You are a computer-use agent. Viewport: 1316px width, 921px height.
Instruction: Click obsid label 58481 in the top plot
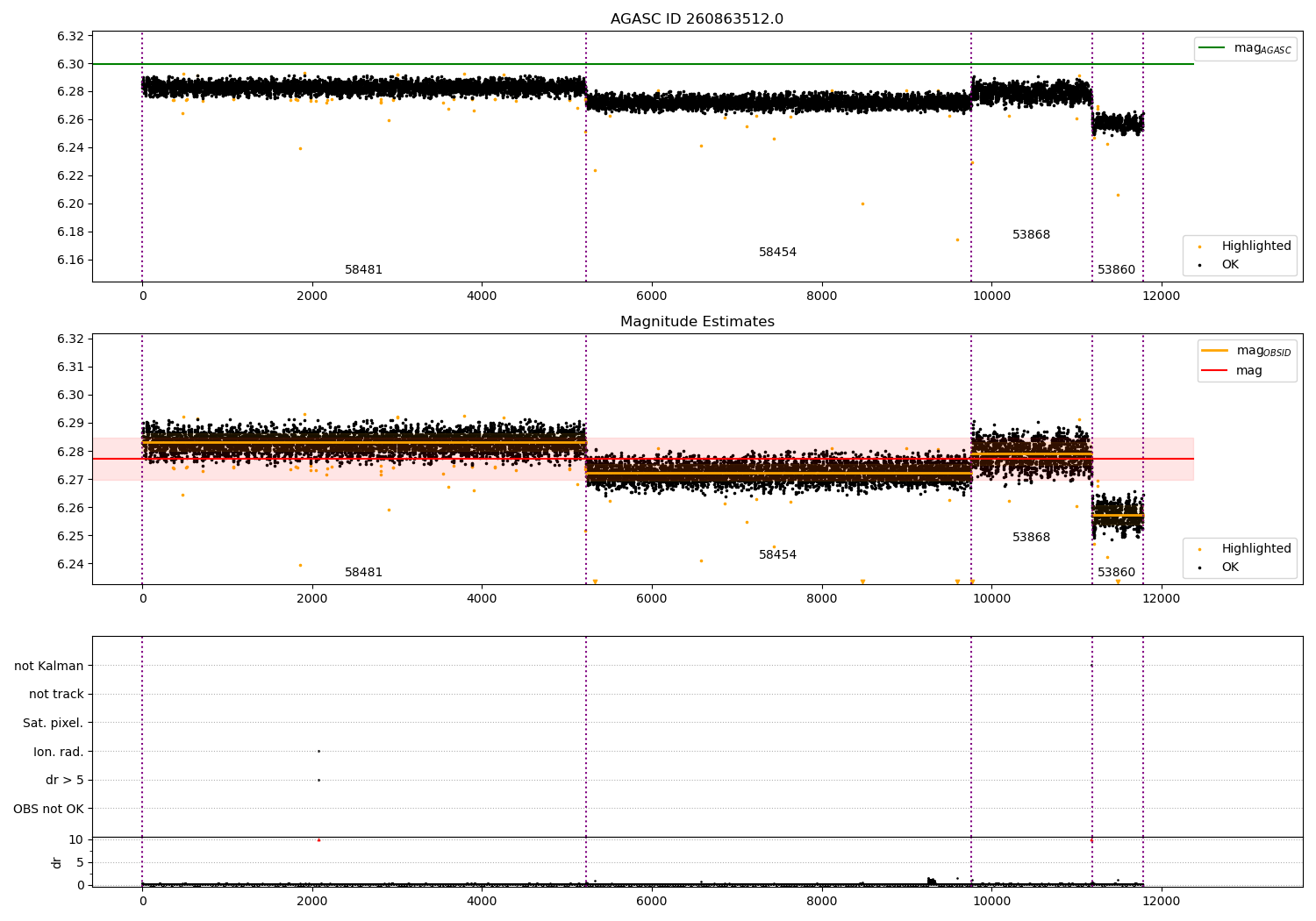(363, 270)
